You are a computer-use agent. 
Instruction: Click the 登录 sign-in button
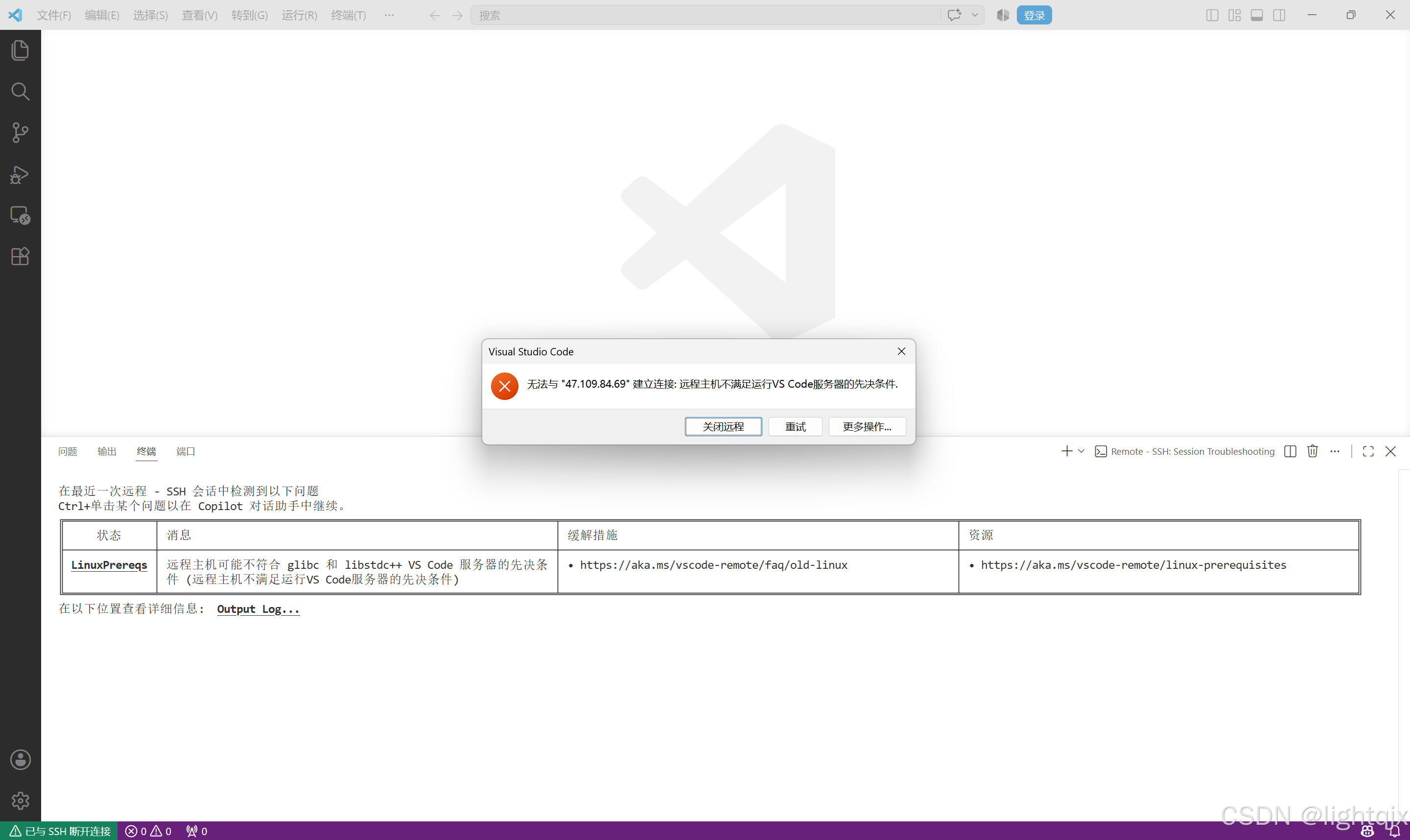pos(1034,15)
